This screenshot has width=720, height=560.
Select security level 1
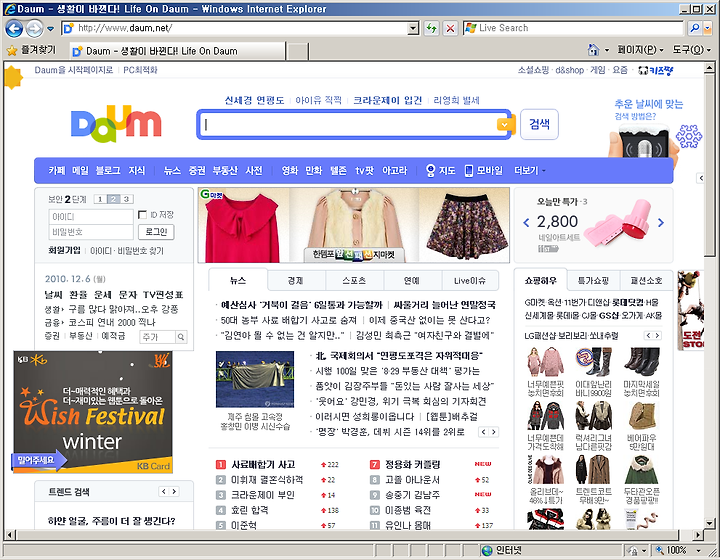click(x=100, y=199)
